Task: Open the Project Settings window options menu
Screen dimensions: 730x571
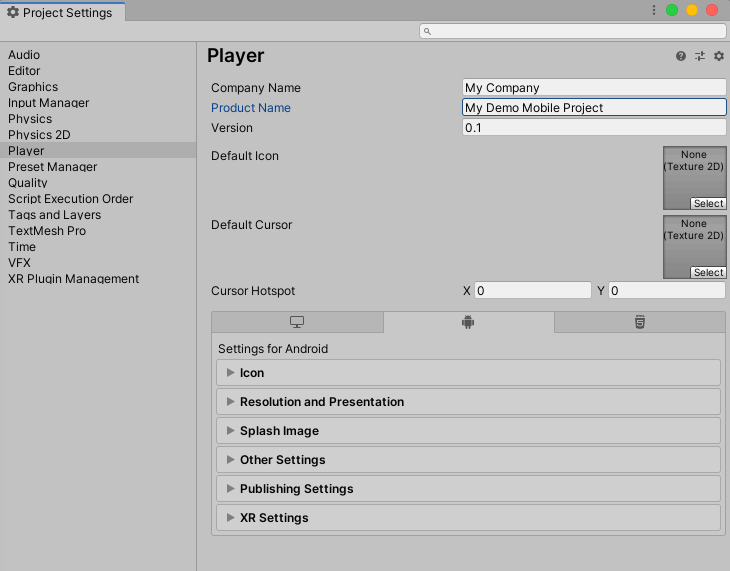Action: coord(654,10)
